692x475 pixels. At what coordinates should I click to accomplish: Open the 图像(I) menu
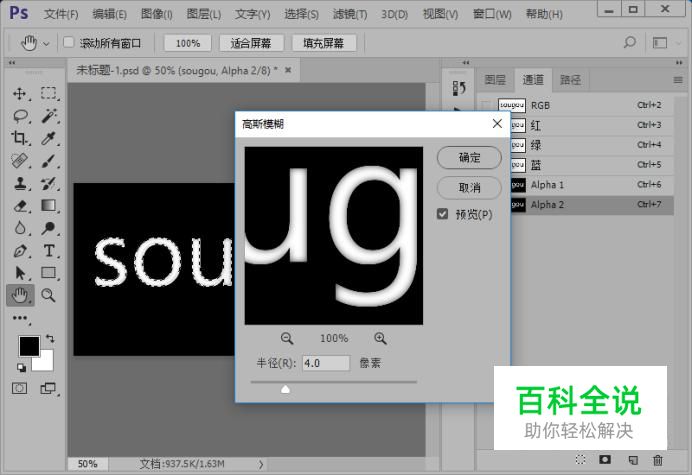pos(157,14)
